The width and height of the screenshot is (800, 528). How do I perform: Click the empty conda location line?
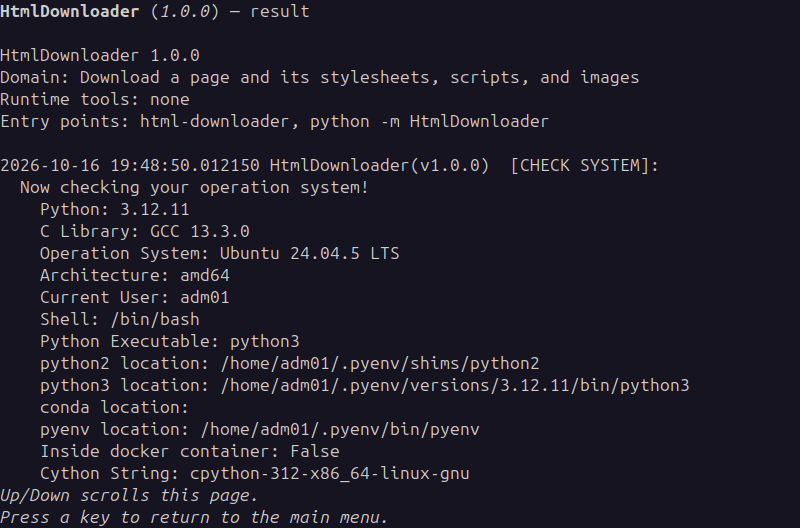[114, 407]
